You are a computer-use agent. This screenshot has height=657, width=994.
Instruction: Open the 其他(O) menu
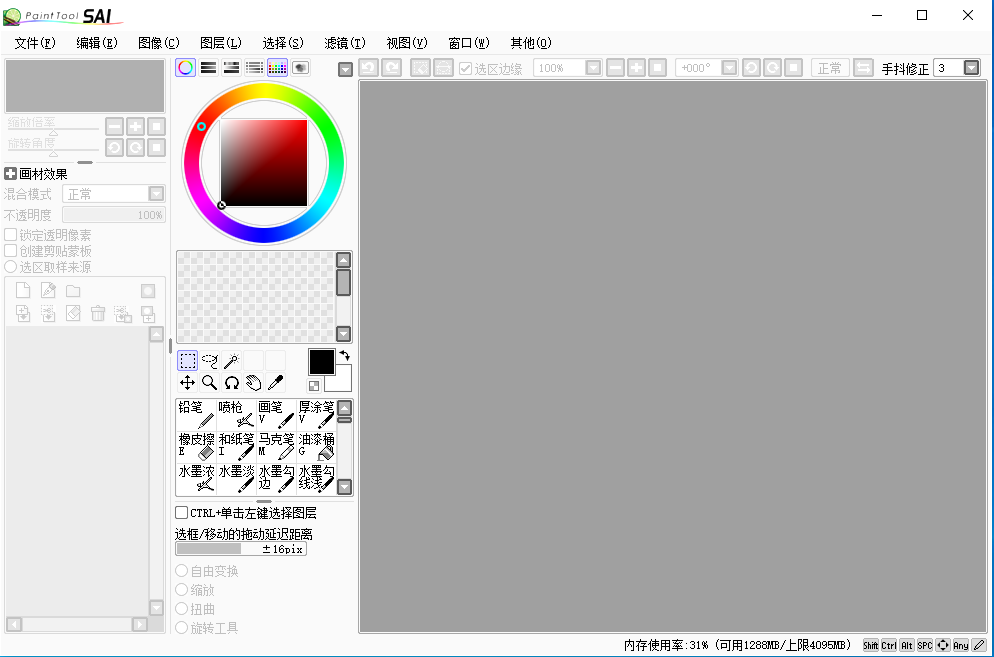531,43
